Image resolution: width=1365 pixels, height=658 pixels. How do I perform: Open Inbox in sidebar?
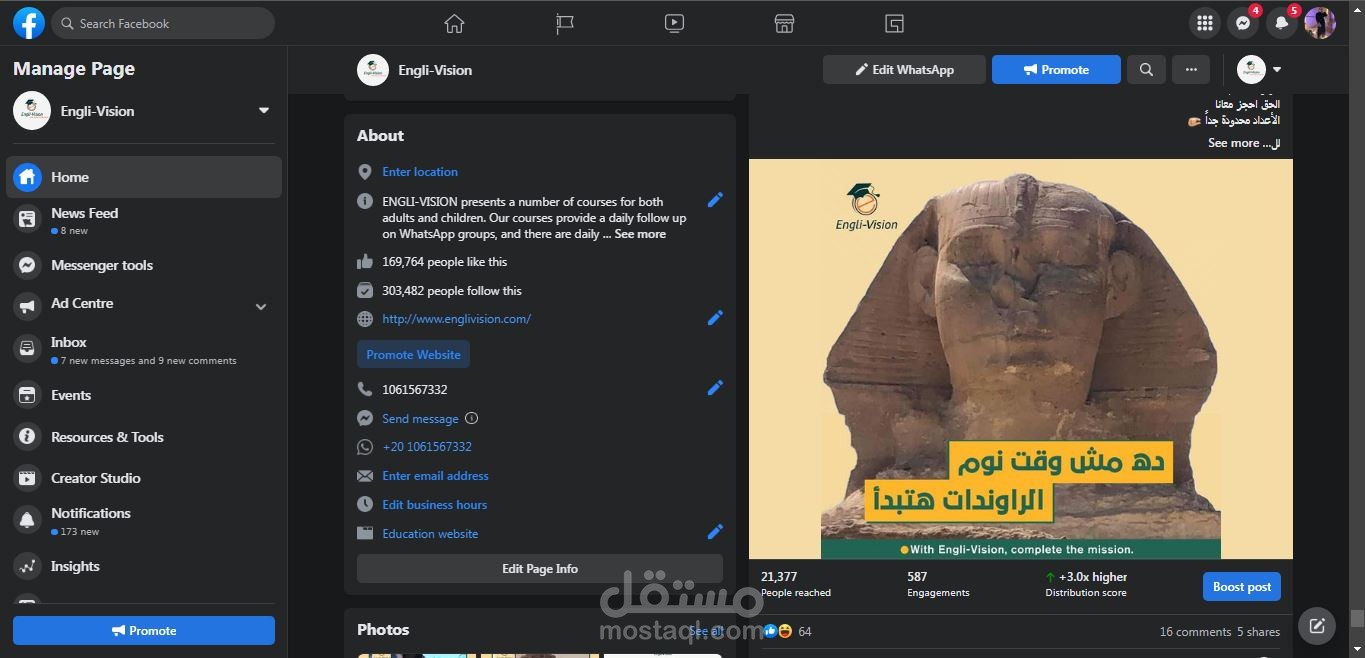click(145, 350)
